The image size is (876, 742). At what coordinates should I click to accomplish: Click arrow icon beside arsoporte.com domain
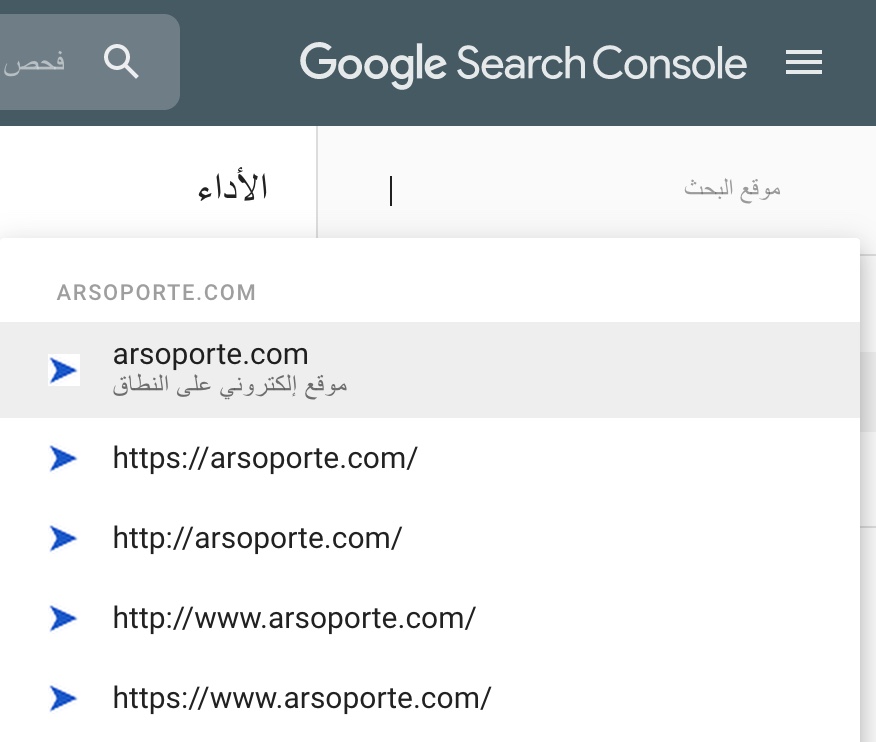pos(63,370)
